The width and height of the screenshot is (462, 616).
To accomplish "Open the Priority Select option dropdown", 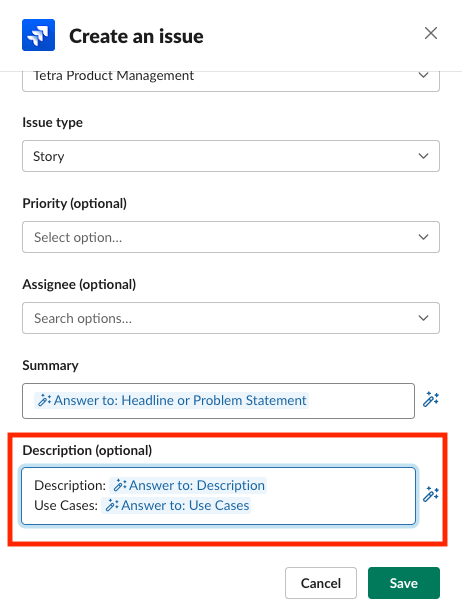I will click(x=231, y=237).
